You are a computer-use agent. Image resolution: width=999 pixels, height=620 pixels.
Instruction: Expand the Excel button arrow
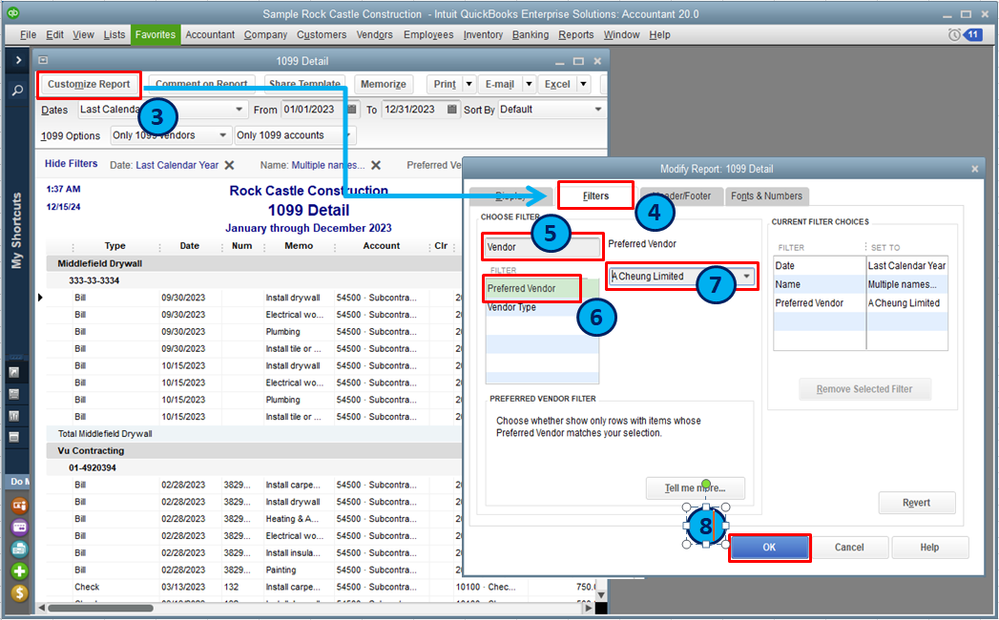[x=584, y=84]
